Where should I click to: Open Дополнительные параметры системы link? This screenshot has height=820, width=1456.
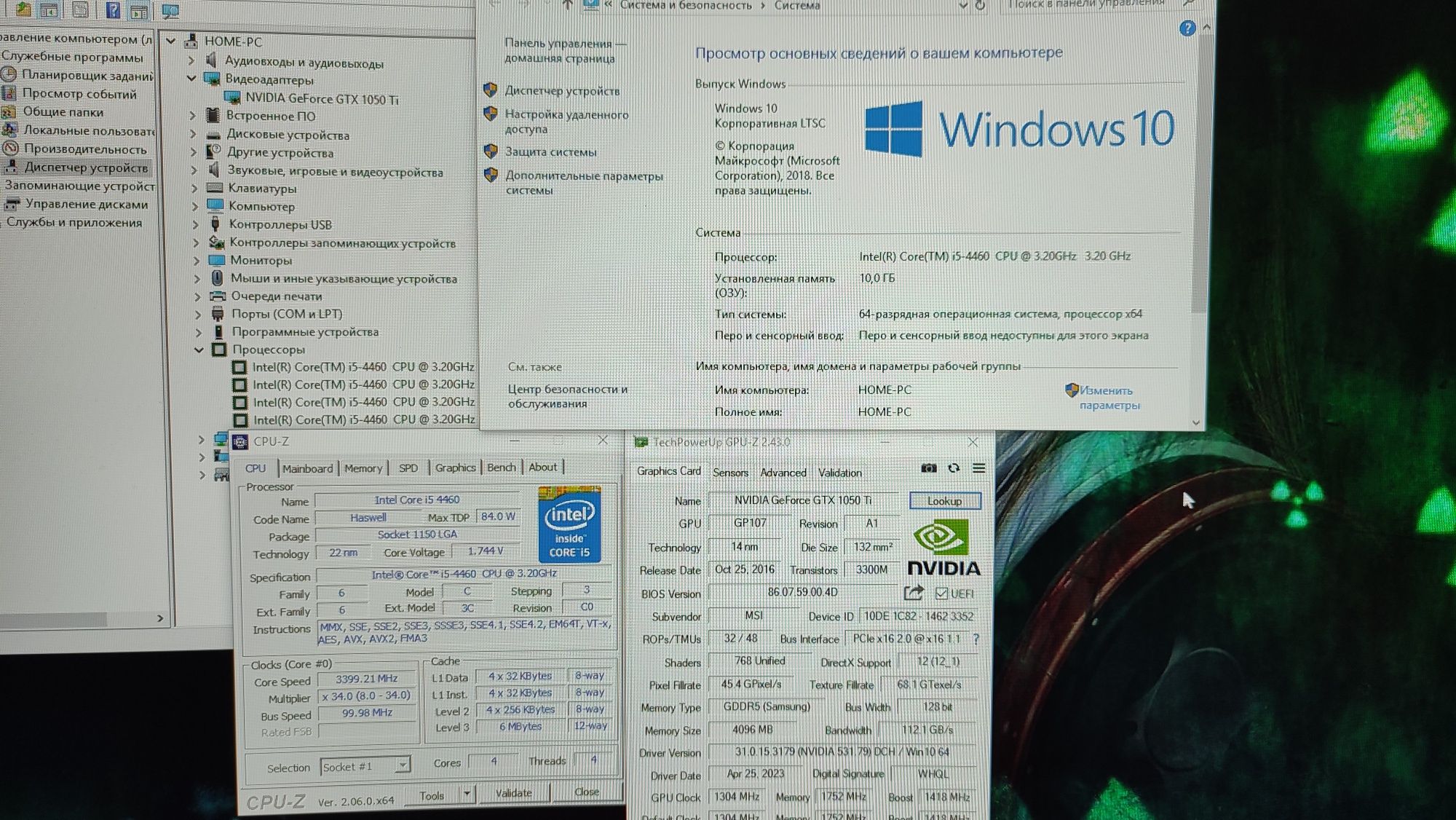(584, 183)
